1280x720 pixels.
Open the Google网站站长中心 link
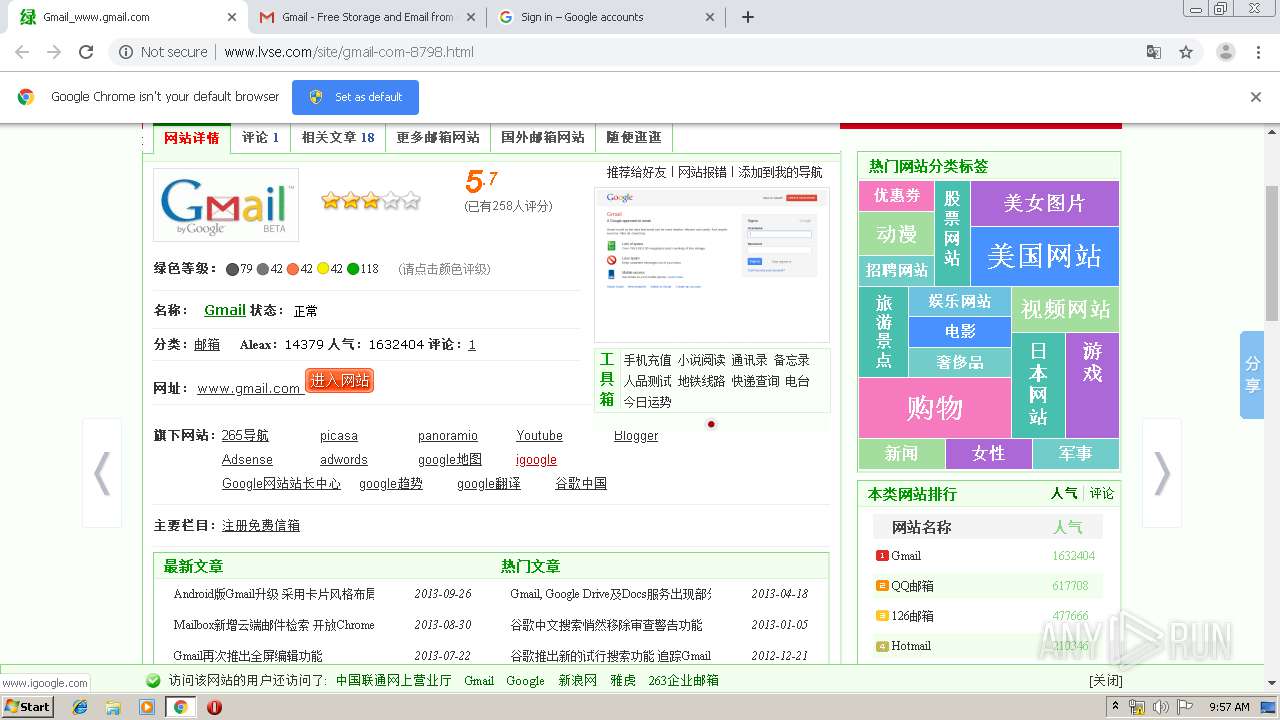281,484
